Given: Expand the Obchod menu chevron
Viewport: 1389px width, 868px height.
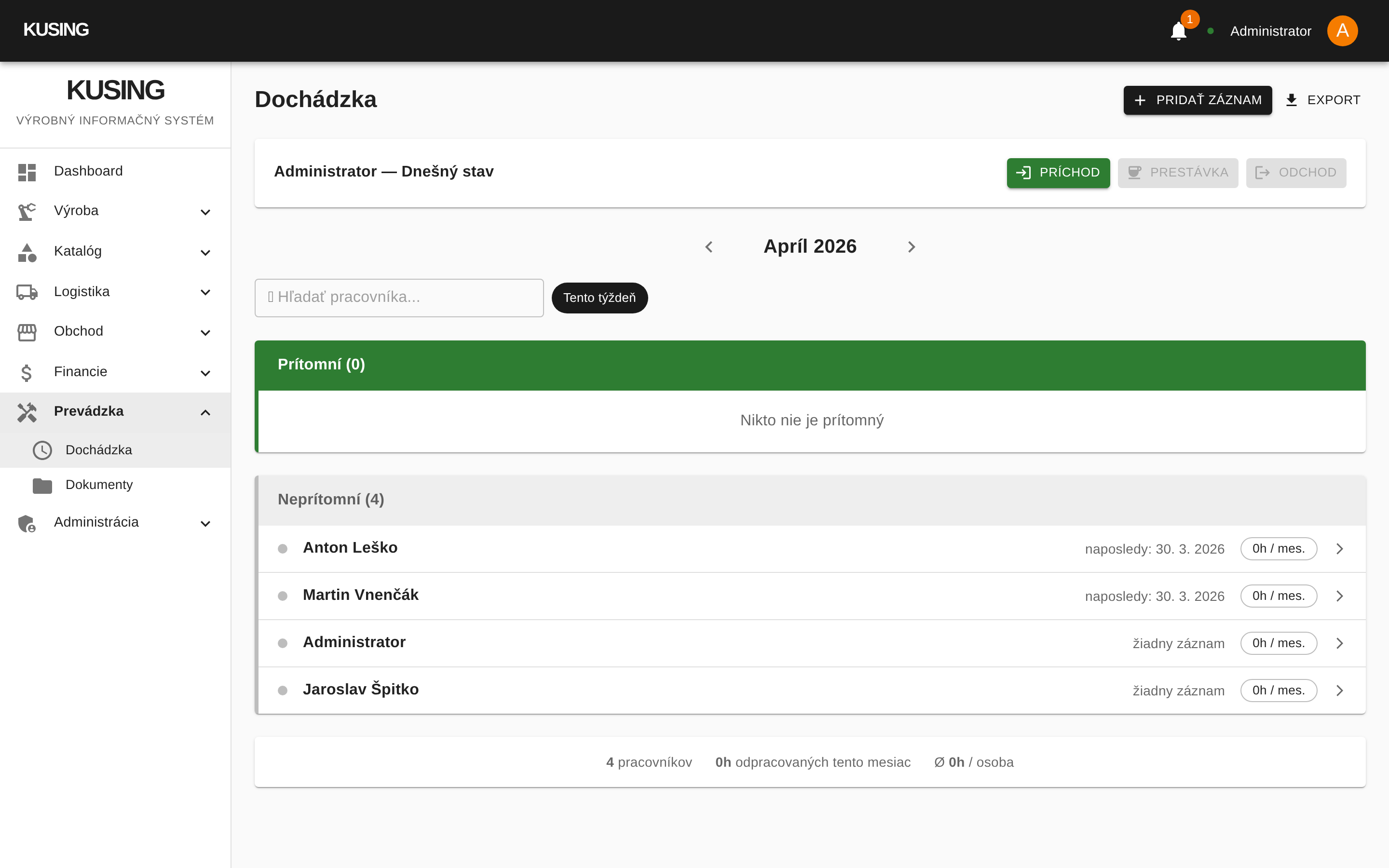Looking at the screenshot, I should (x=205, y=332).
